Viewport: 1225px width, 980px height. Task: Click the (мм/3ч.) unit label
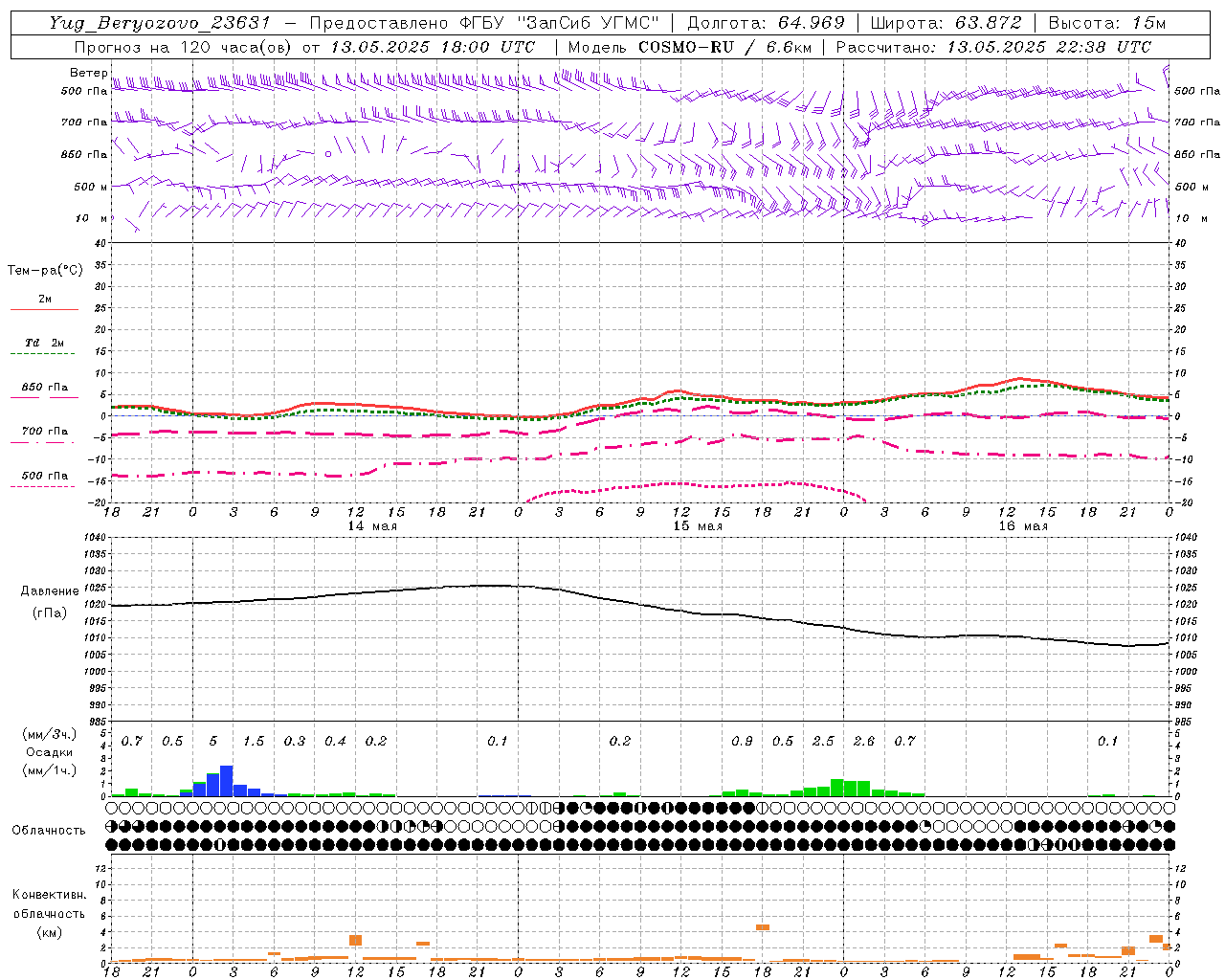pos(49,734)
